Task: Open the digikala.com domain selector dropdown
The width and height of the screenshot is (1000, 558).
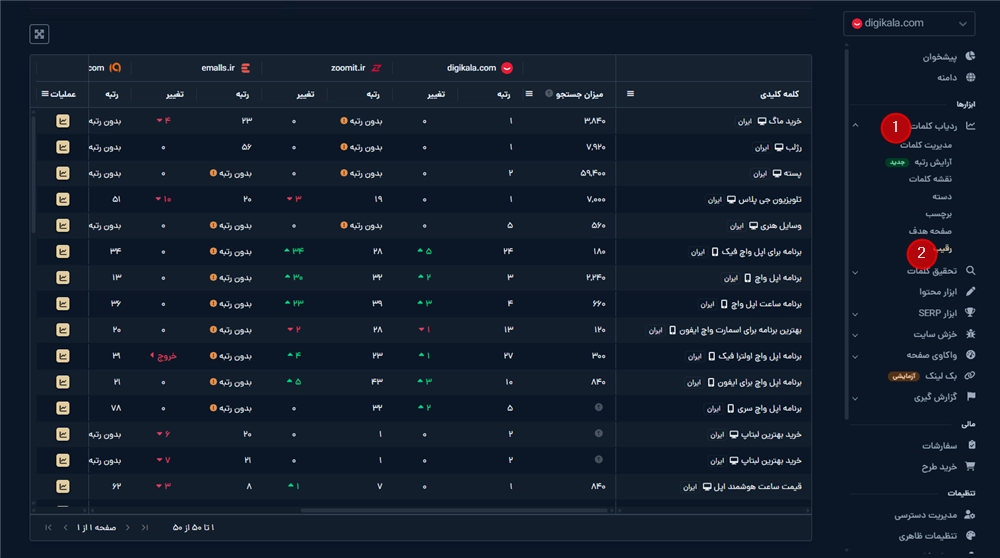Action: pos(909,24)
